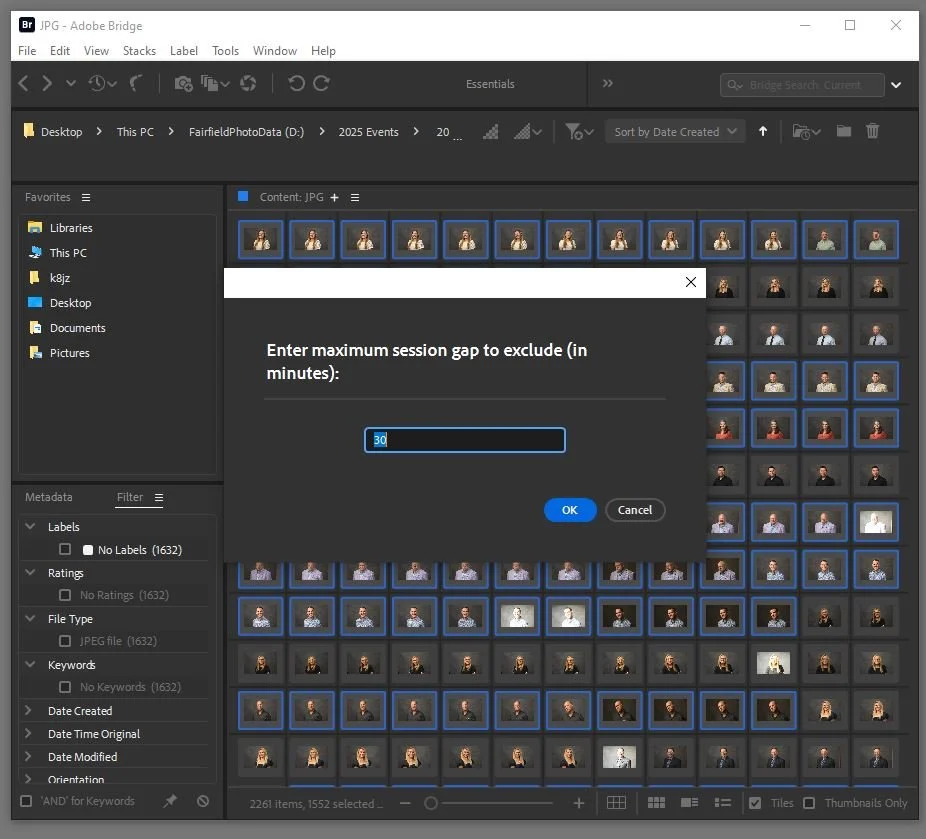Click the clear filter icon
The image size is (926, 839).
coord(203,801)
